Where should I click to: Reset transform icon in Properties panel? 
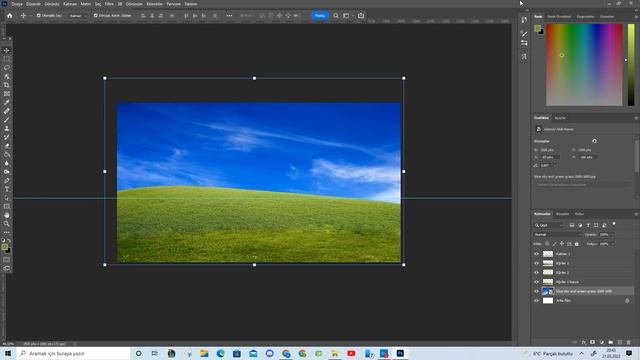tap(594, 141)
